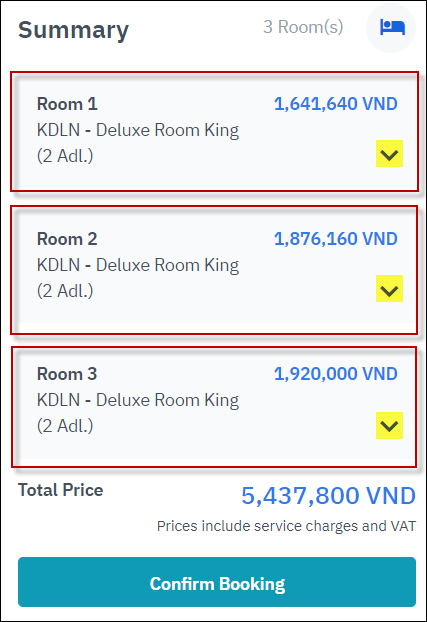Expand Room 1 details chevron
The height and width of the screenshot is (622, 427).
click(x=389, y=154)
